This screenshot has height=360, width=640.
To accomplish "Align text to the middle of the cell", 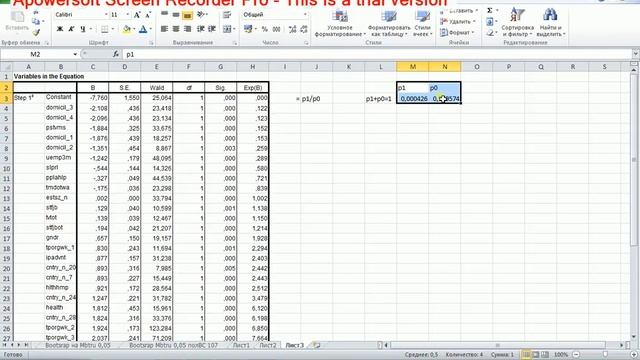I will (x=176, y=15).
